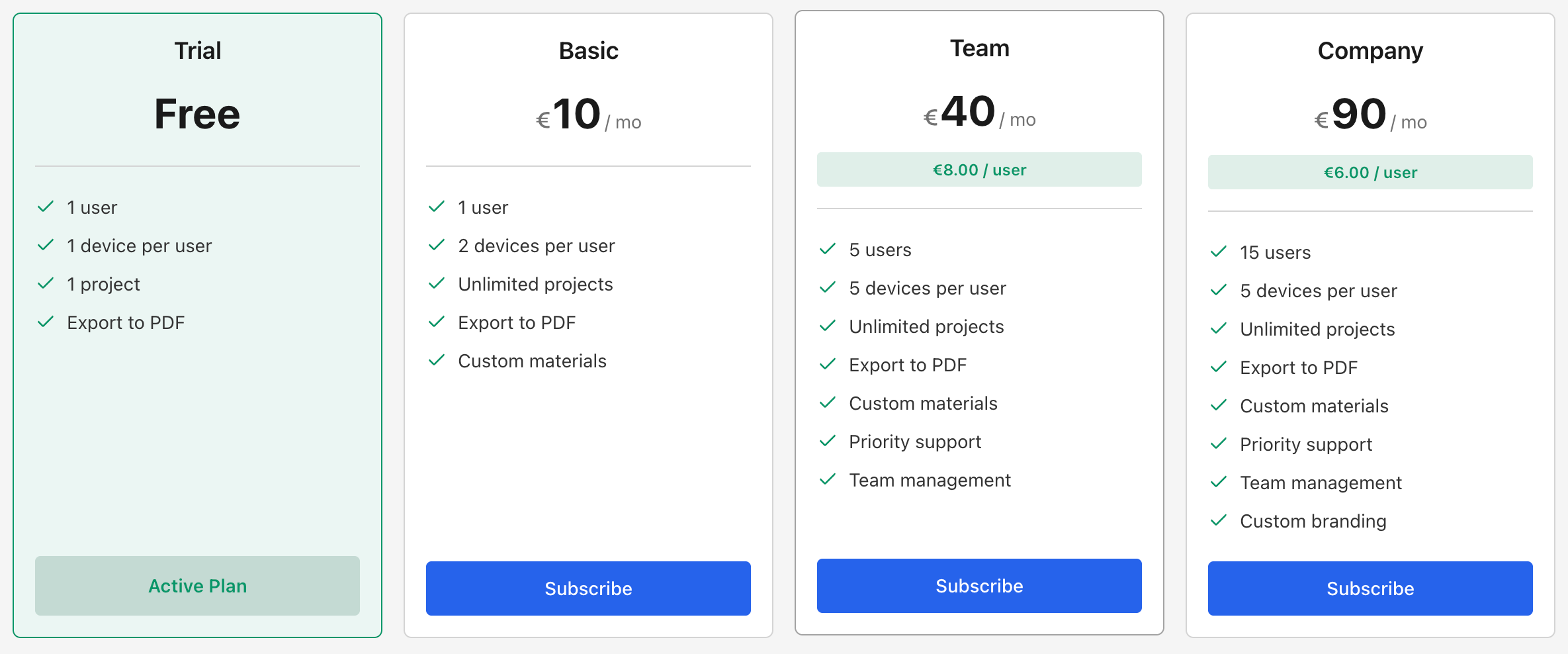
Task: Select the €6.00 / user badge
Action: (x=1370, y=172)
